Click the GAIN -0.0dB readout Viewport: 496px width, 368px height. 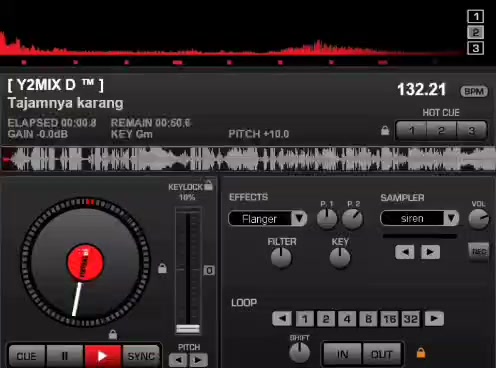tap(38, 134)
